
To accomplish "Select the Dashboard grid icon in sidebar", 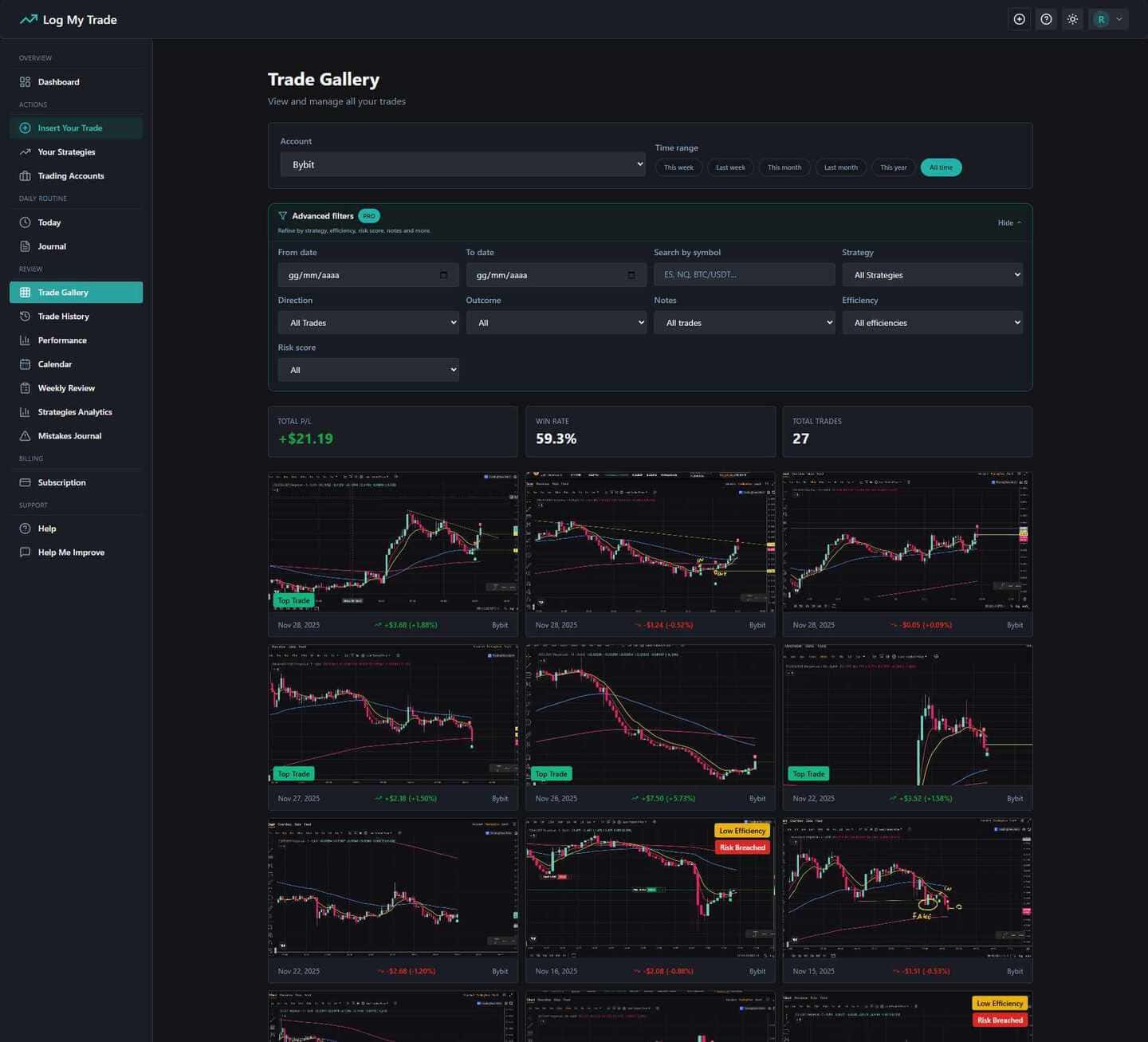I will pyautogui.click(x=24, y=81).
